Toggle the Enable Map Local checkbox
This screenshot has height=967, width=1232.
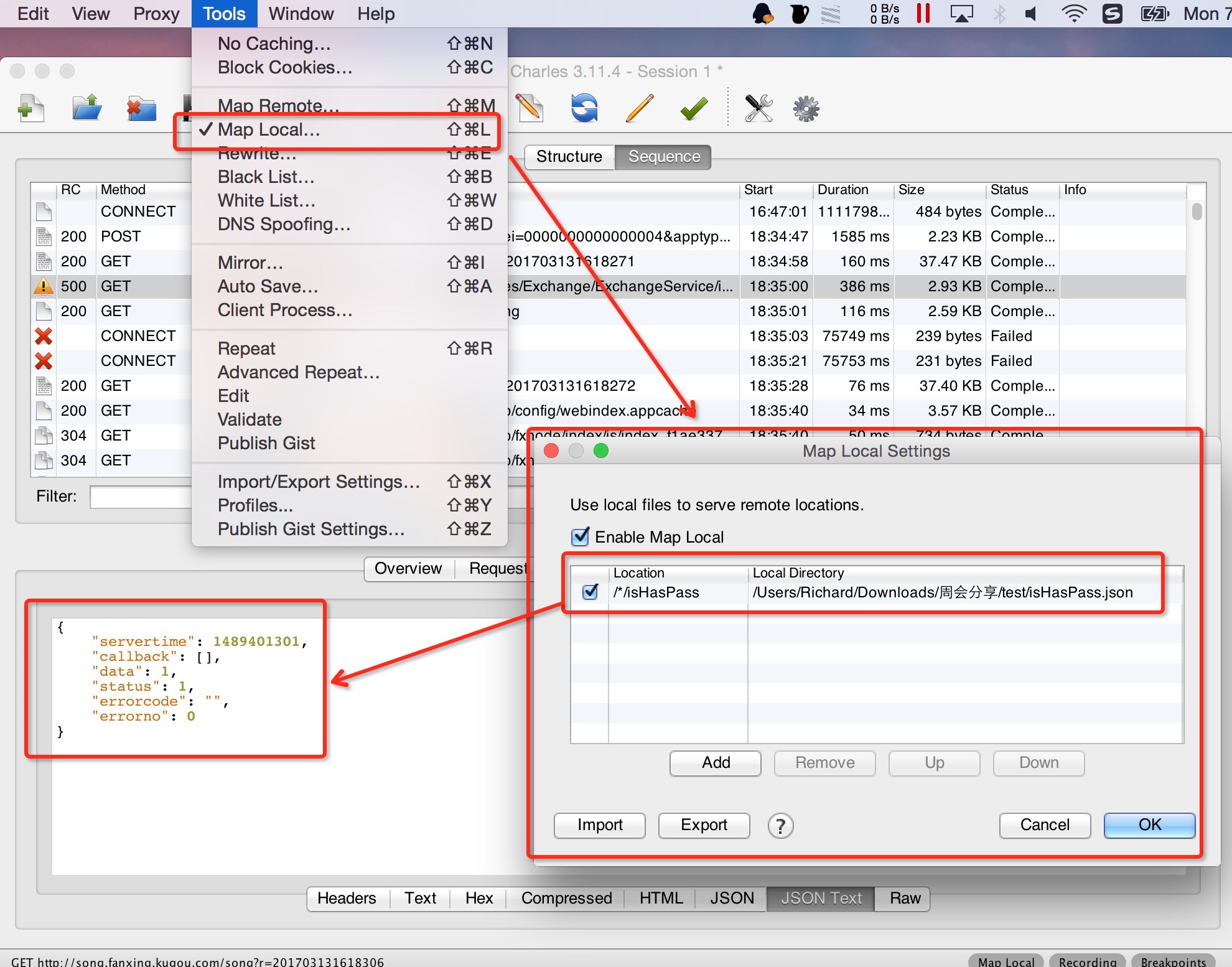pyautogui.click(x=580, y=536)
